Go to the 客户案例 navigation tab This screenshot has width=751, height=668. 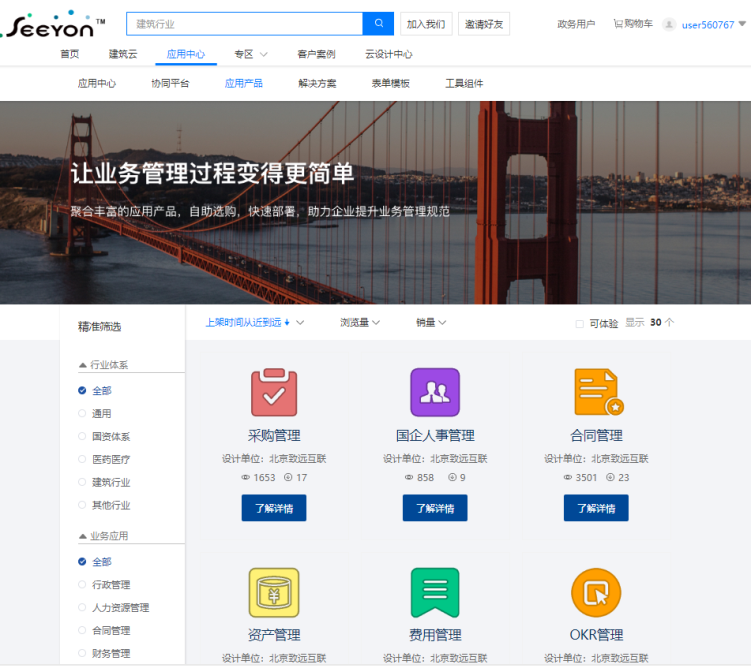(x=316, y=54)
